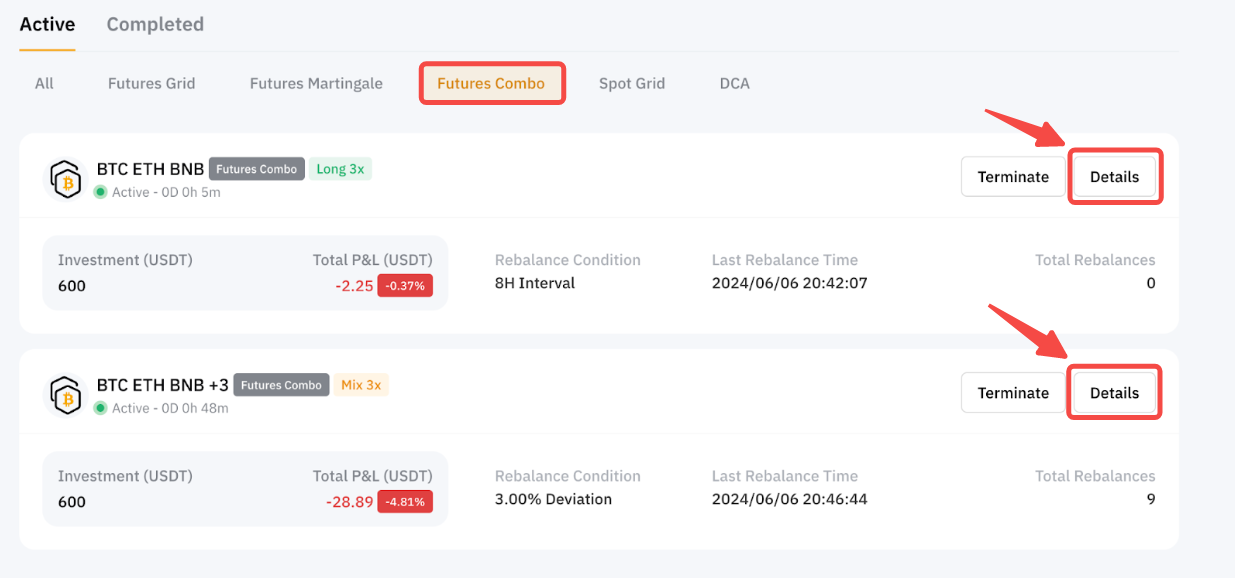Switch to the Active tab
The image size is (1235, 578).
click(47, 24)
